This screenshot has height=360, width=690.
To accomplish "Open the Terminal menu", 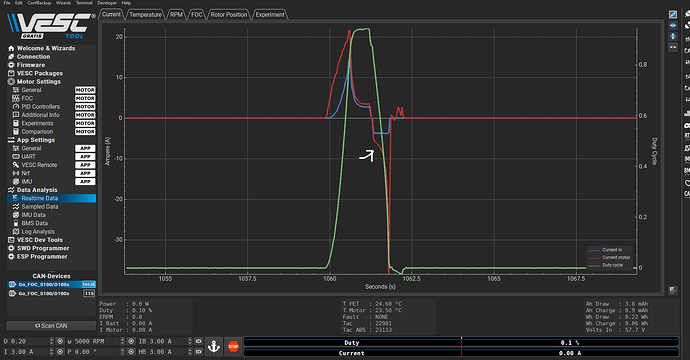I will (84, 3).
